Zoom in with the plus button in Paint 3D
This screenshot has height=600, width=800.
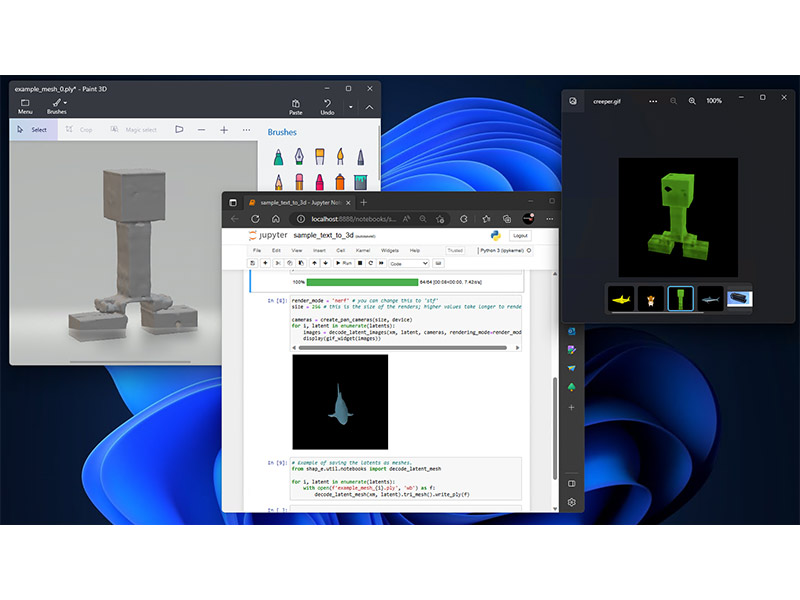click(224, 130)
